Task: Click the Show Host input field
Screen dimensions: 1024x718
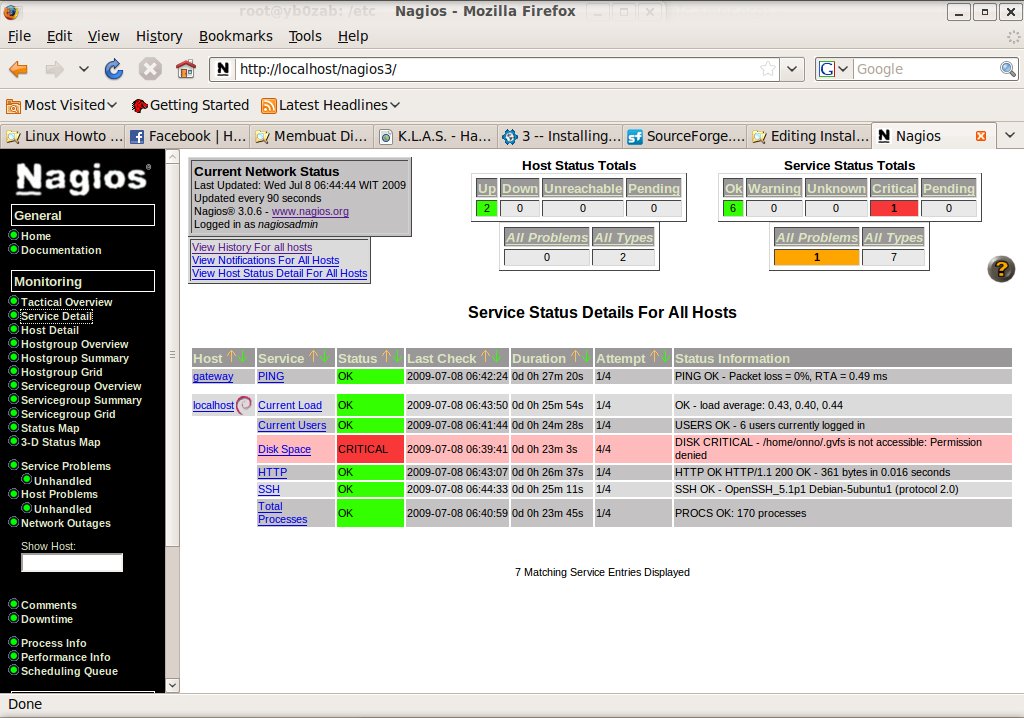Action: click(72, 563)
